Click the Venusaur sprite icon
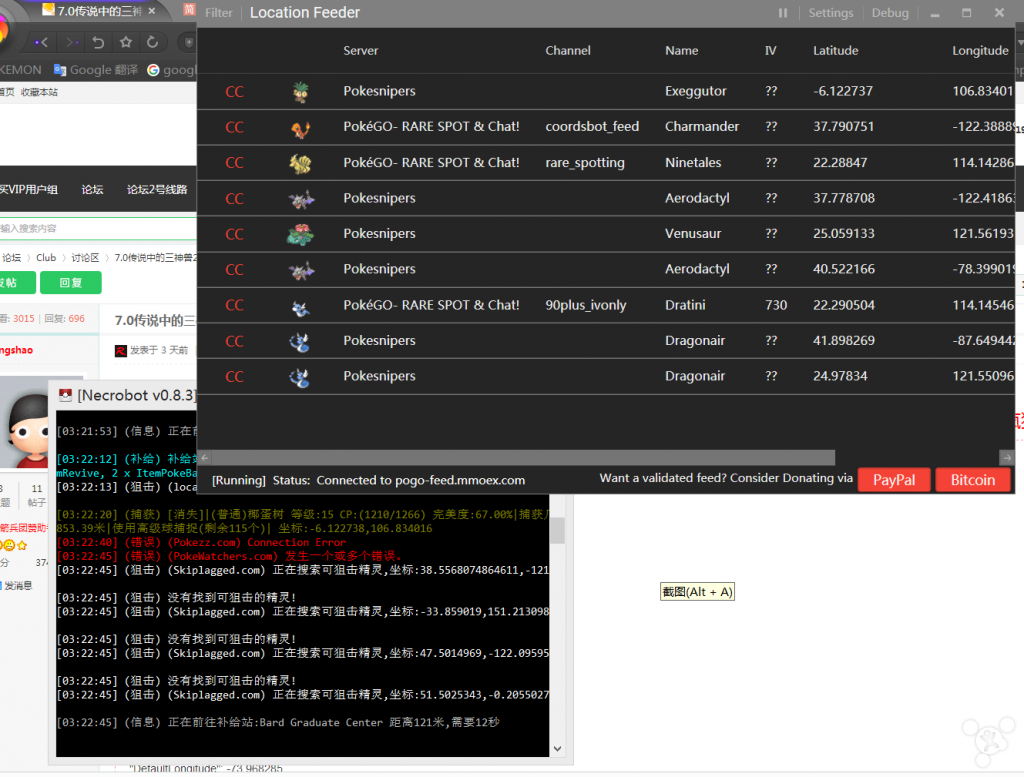 pos(300,234)
